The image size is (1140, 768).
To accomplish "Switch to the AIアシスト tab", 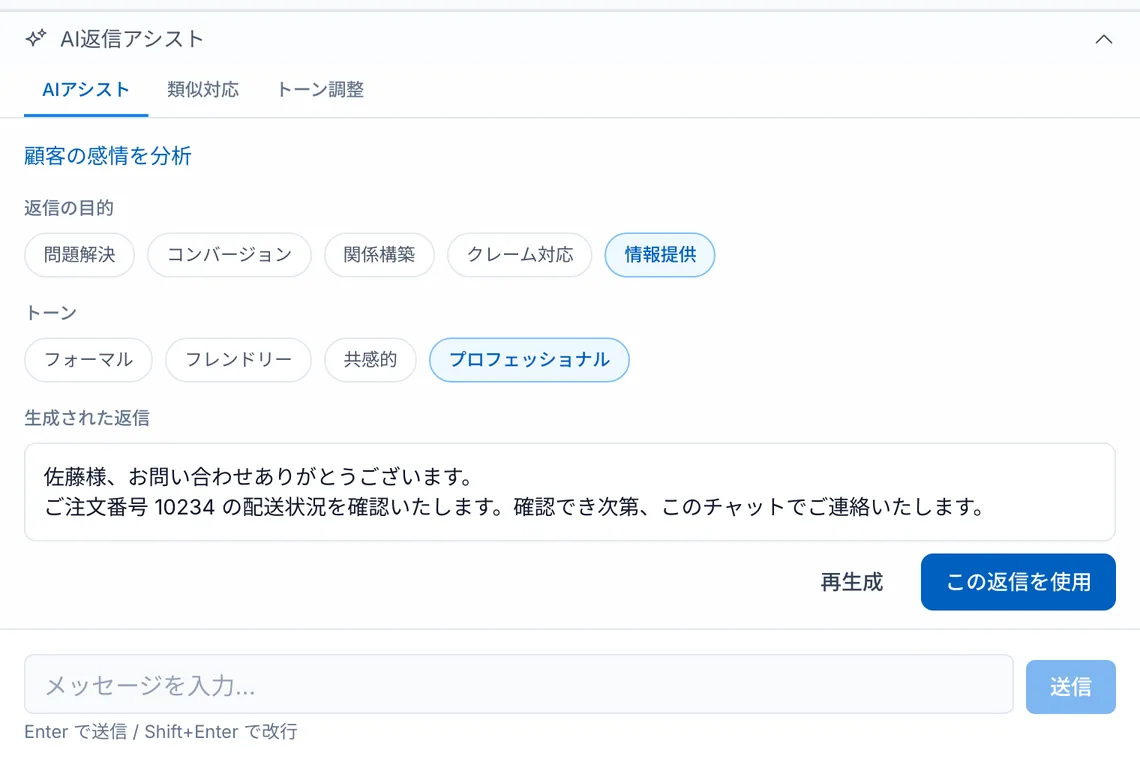I will pyautogui.click(x=86, y=89).
